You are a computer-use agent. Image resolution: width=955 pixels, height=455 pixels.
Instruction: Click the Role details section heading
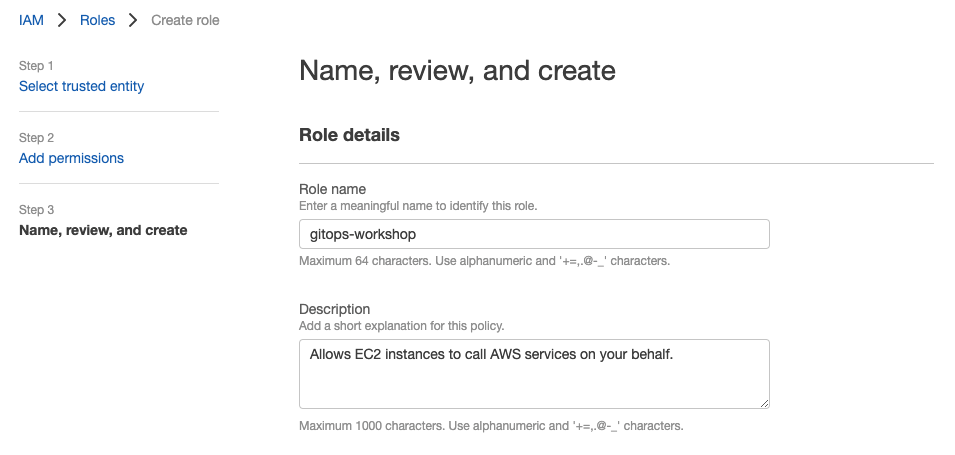(x=349, y=135)
